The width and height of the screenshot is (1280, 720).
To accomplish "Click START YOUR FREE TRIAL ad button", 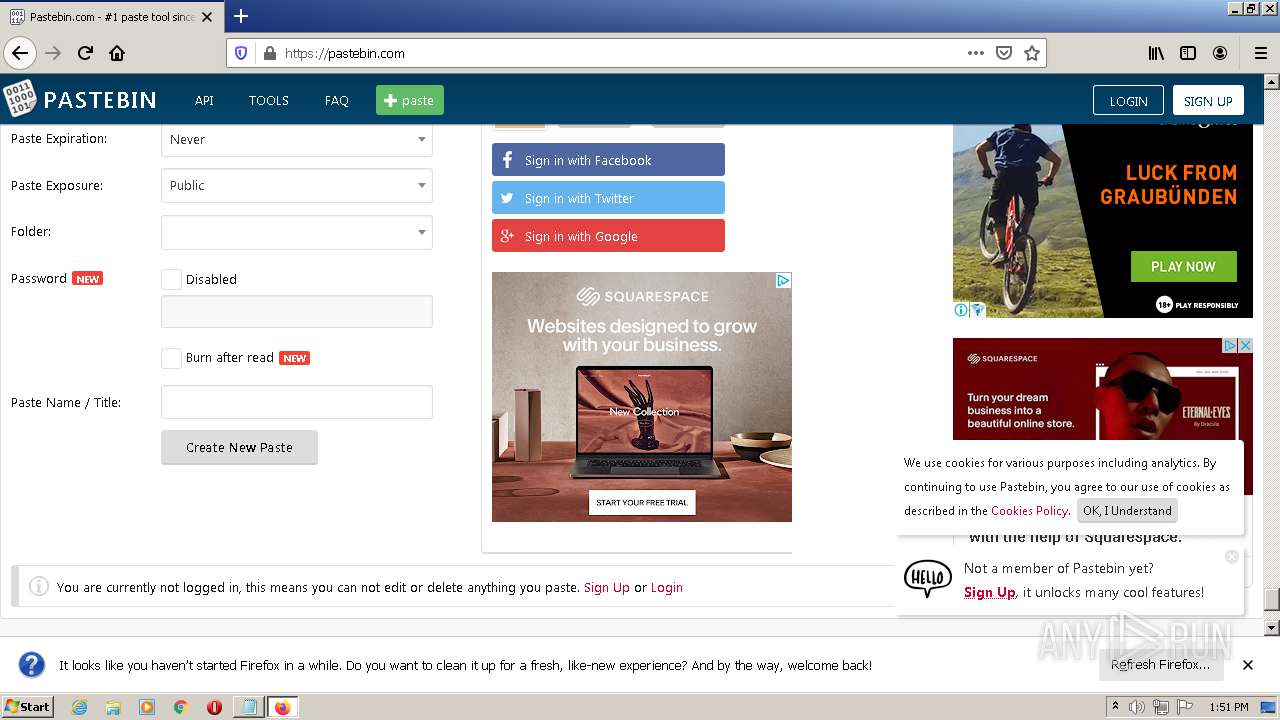I will pyautogui.click(x=642, y=502).
